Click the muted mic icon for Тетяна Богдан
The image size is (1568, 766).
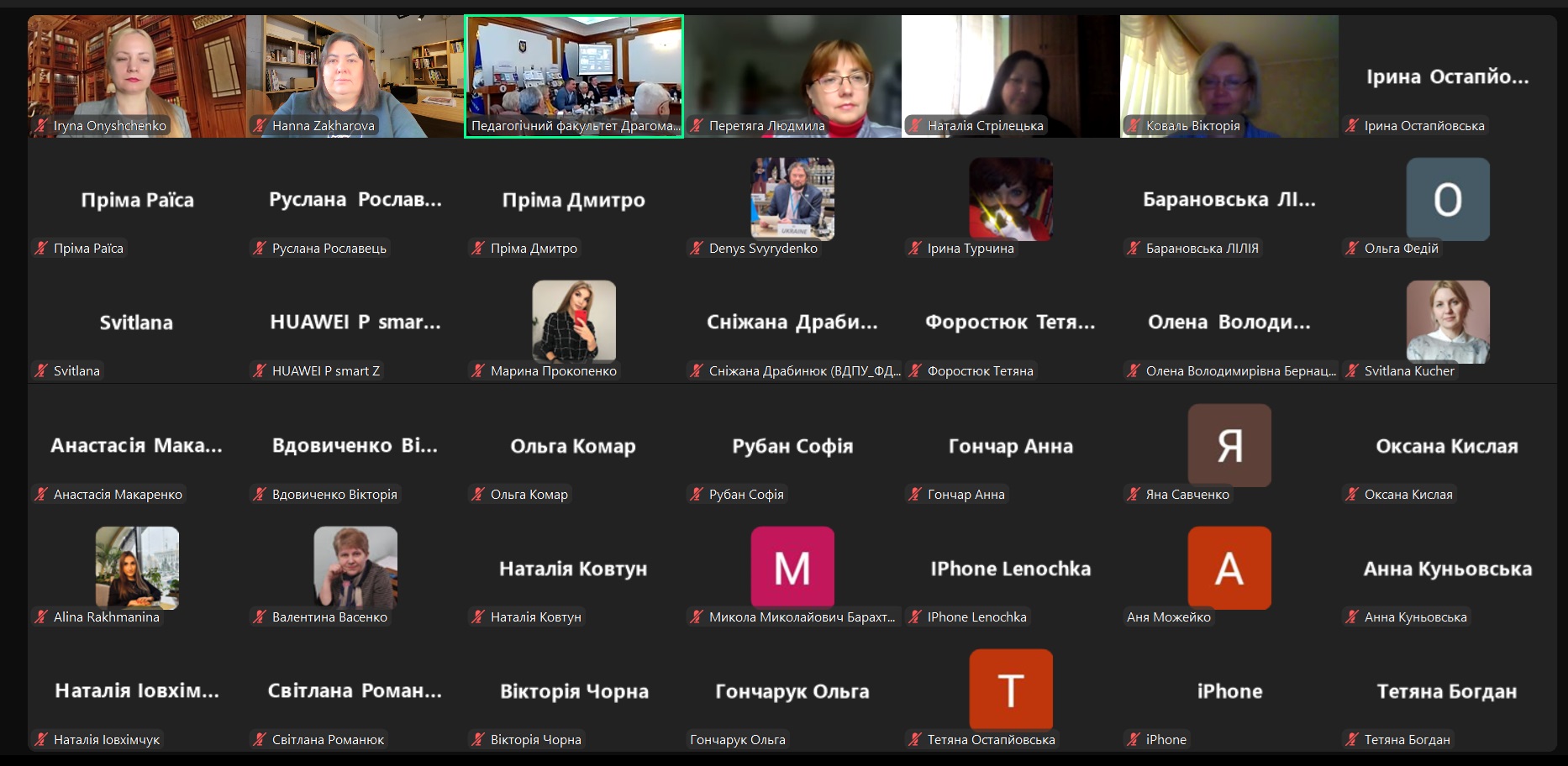click(1352, 740)
